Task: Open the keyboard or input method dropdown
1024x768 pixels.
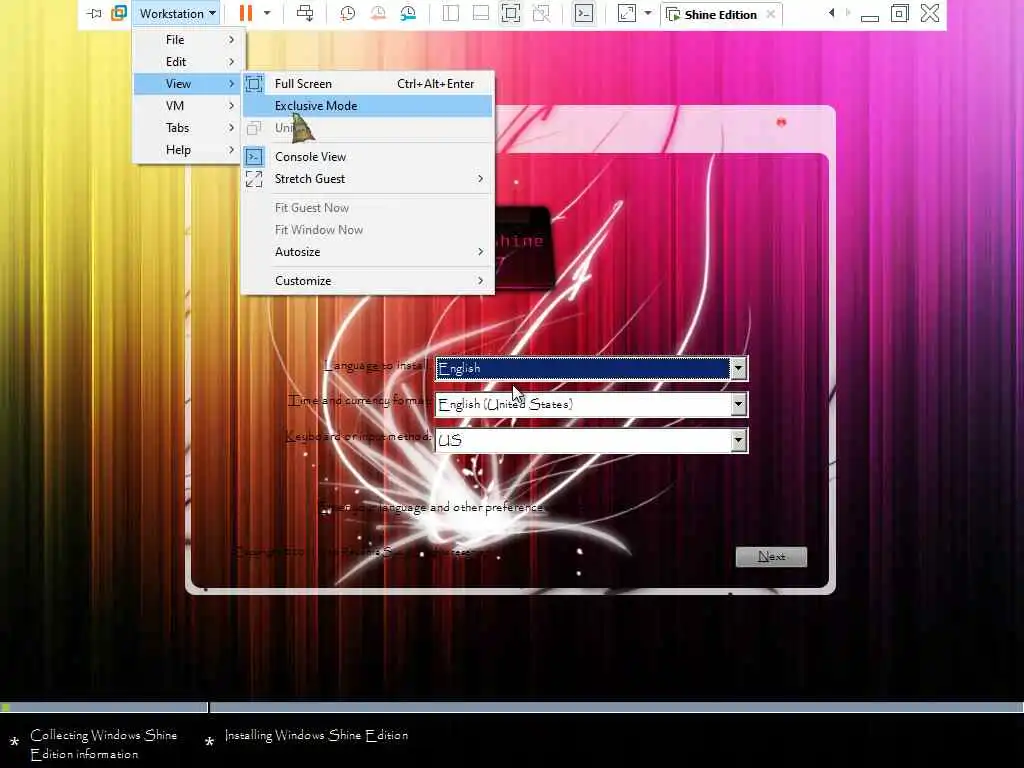Action: click(x=738, y=441)
